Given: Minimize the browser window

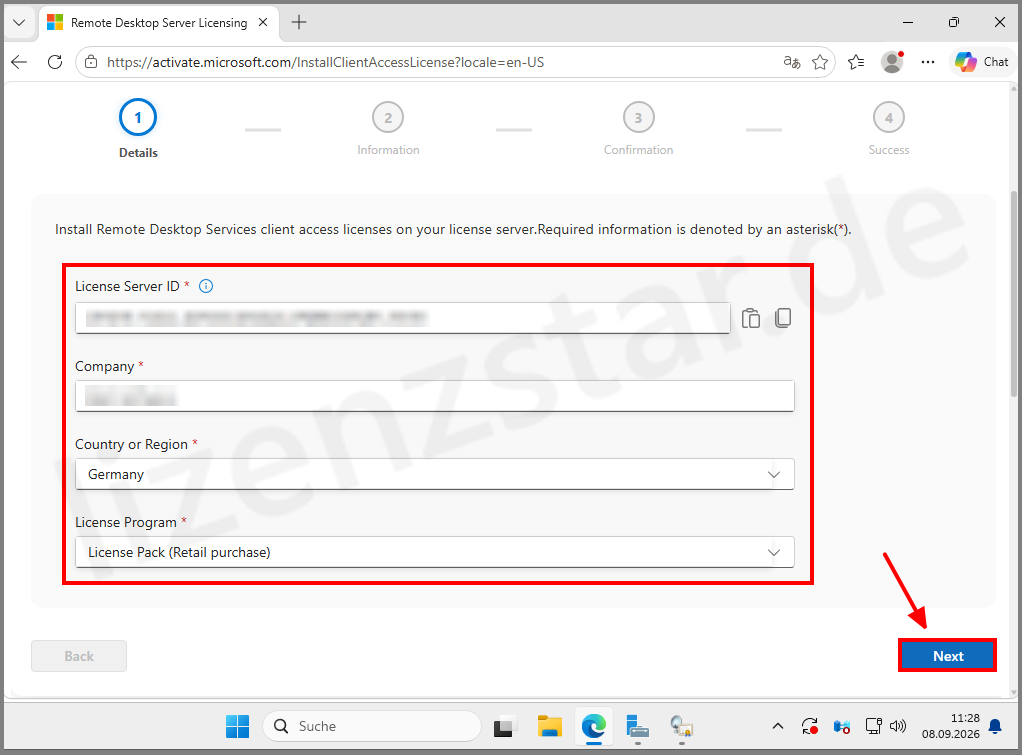Looking at the screenshot, I should click(908, 22).
